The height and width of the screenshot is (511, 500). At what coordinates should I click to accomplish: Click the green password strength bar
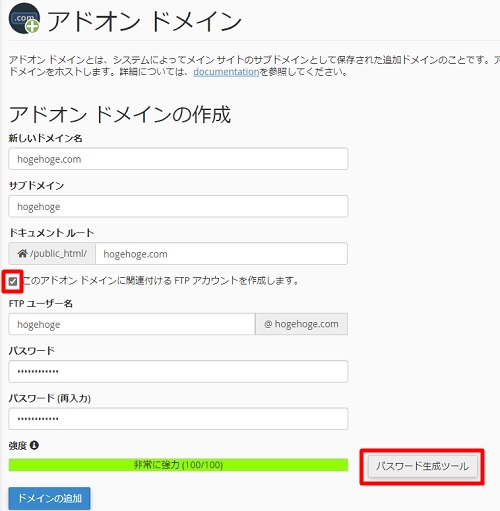(178, 465)
